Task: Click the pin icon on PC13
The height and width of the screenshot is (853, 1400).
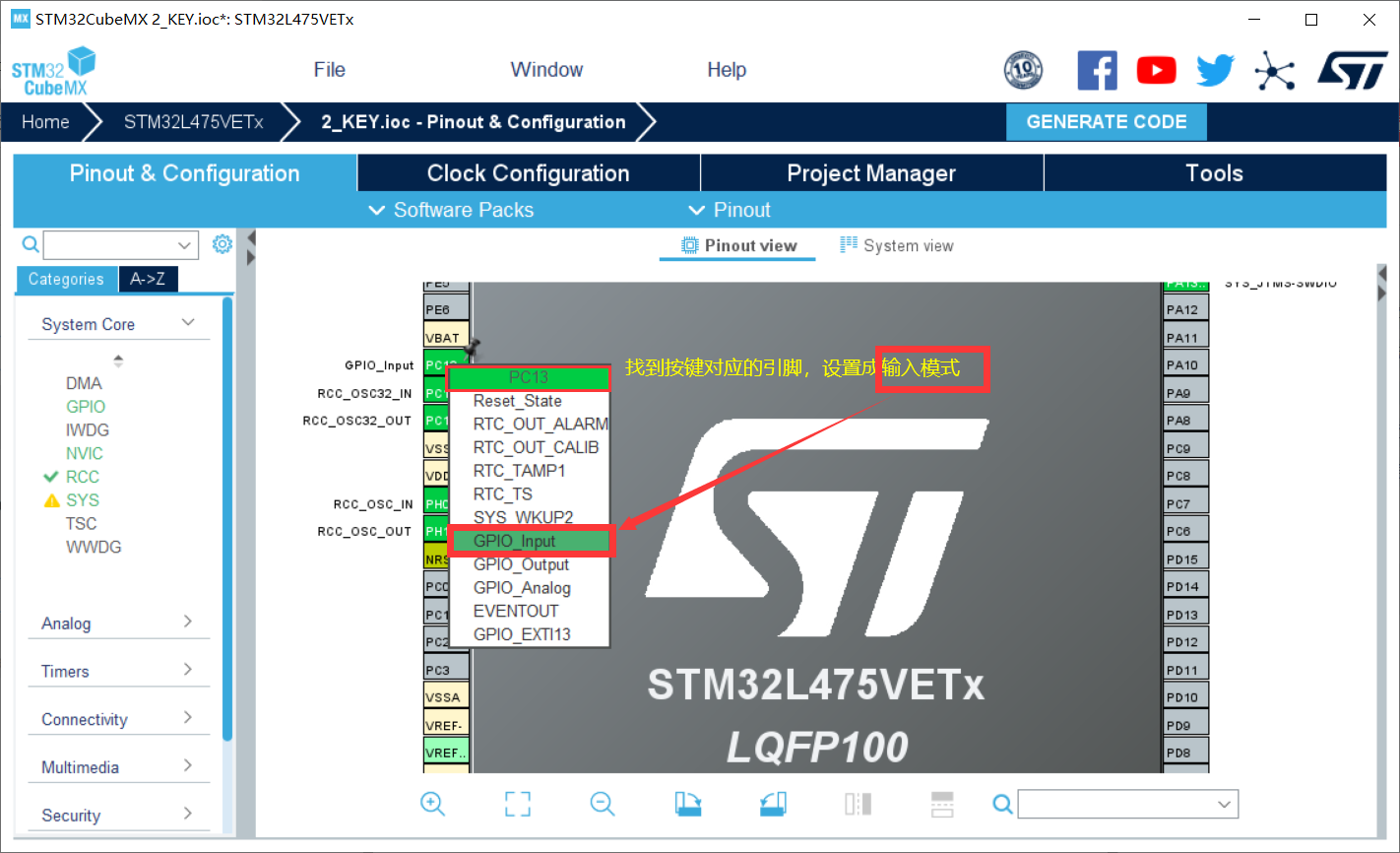Action: pos(473,348)
